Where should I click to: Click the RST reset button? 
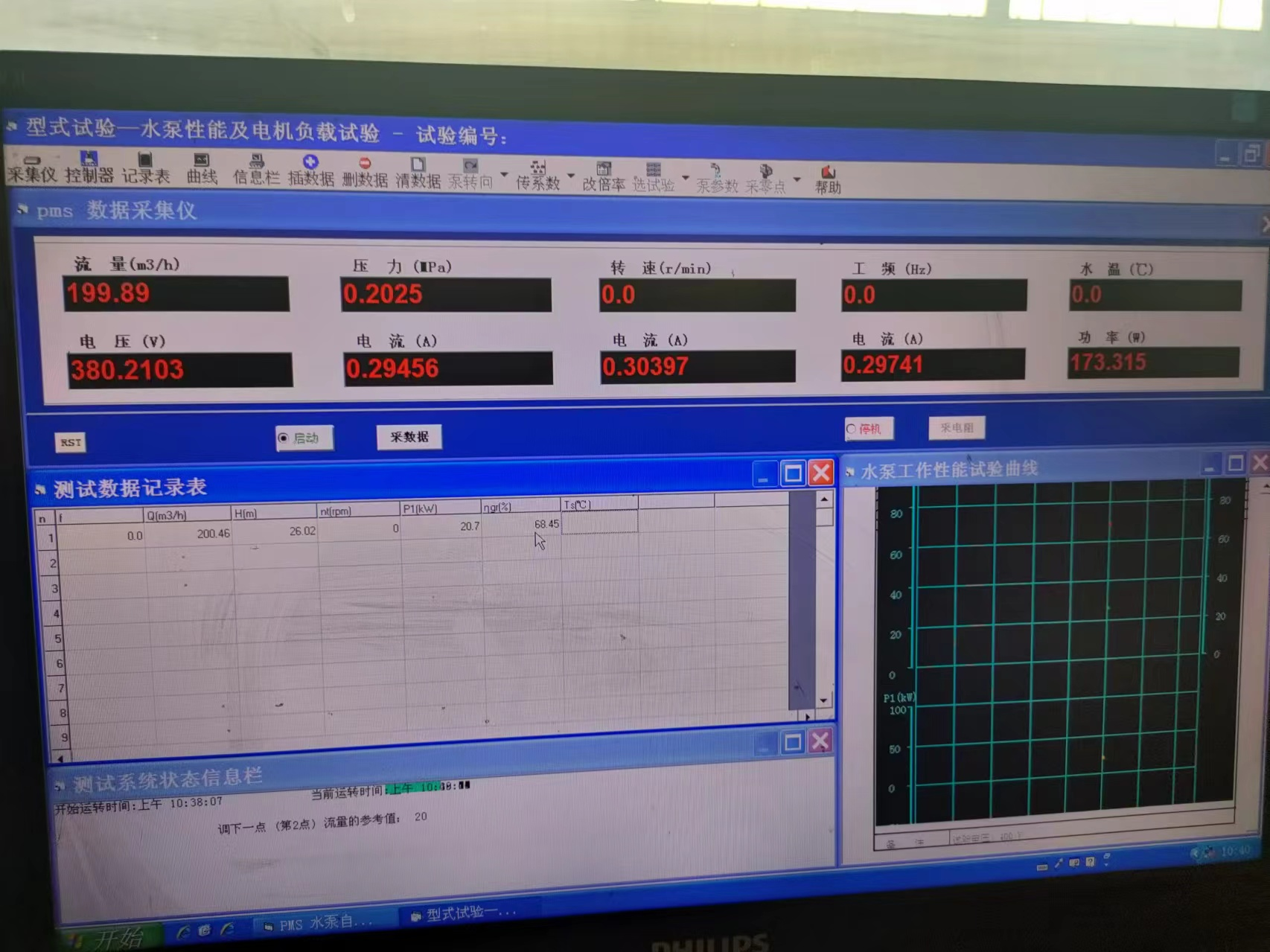(71, 443)
